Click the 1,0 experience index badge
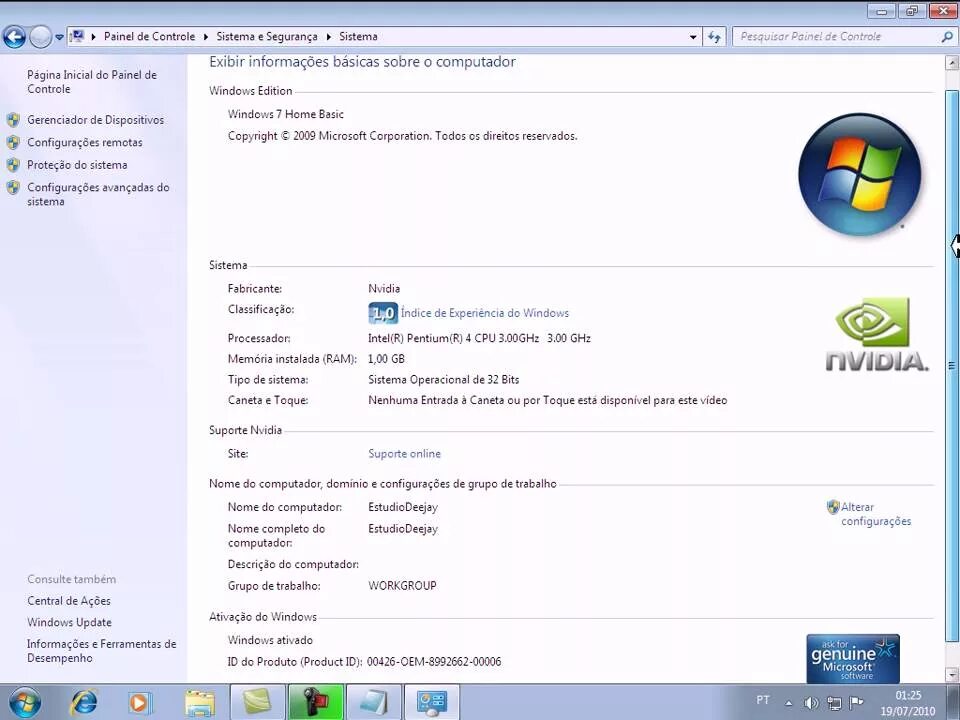 383,313
